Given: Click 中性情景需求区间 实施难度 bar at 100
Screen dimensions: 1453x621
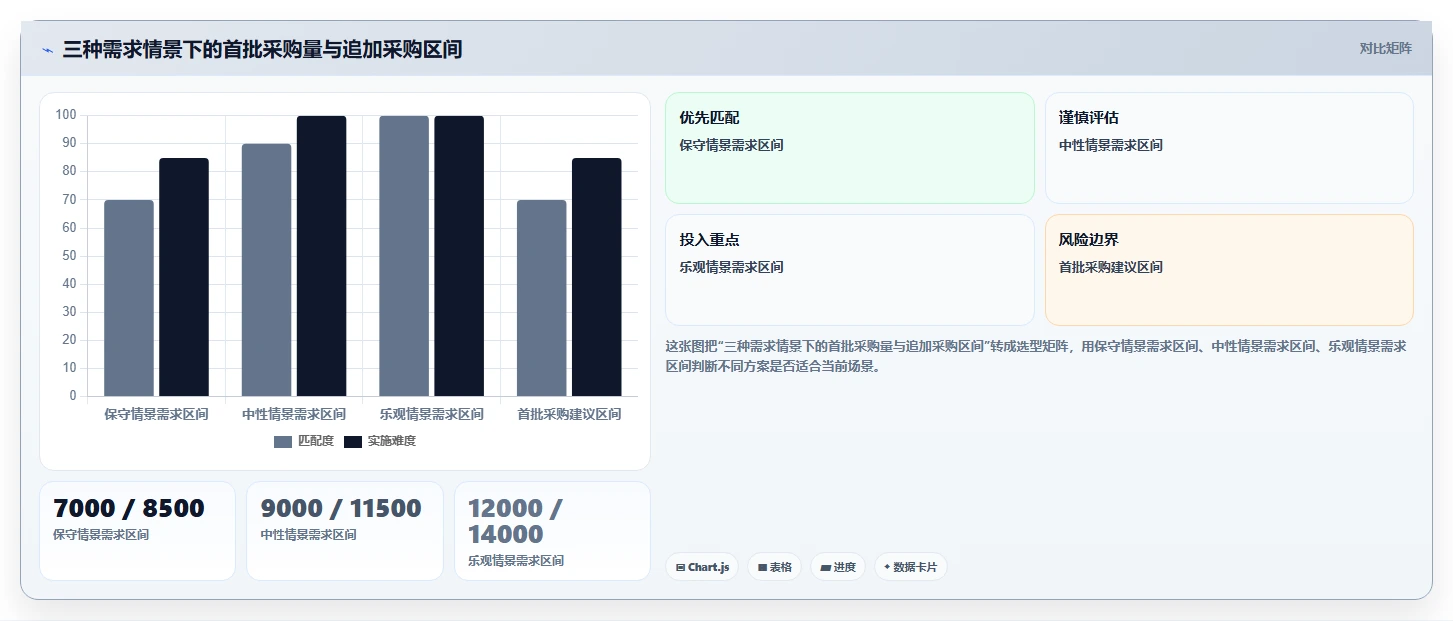Looking at the screenshot, I should coord(321,256).
